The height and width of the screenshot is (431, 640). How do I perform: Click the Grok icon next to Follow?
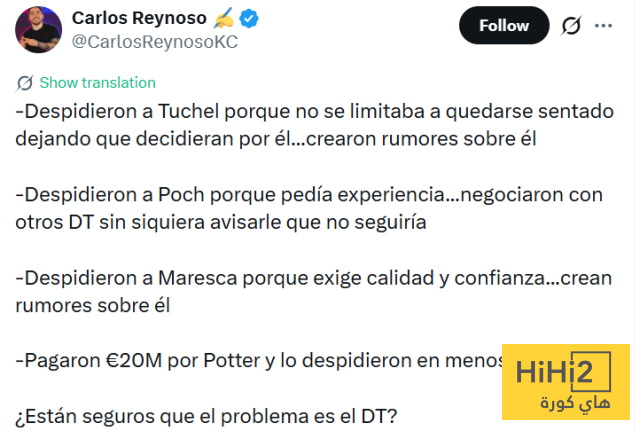(x=571, y=26)
